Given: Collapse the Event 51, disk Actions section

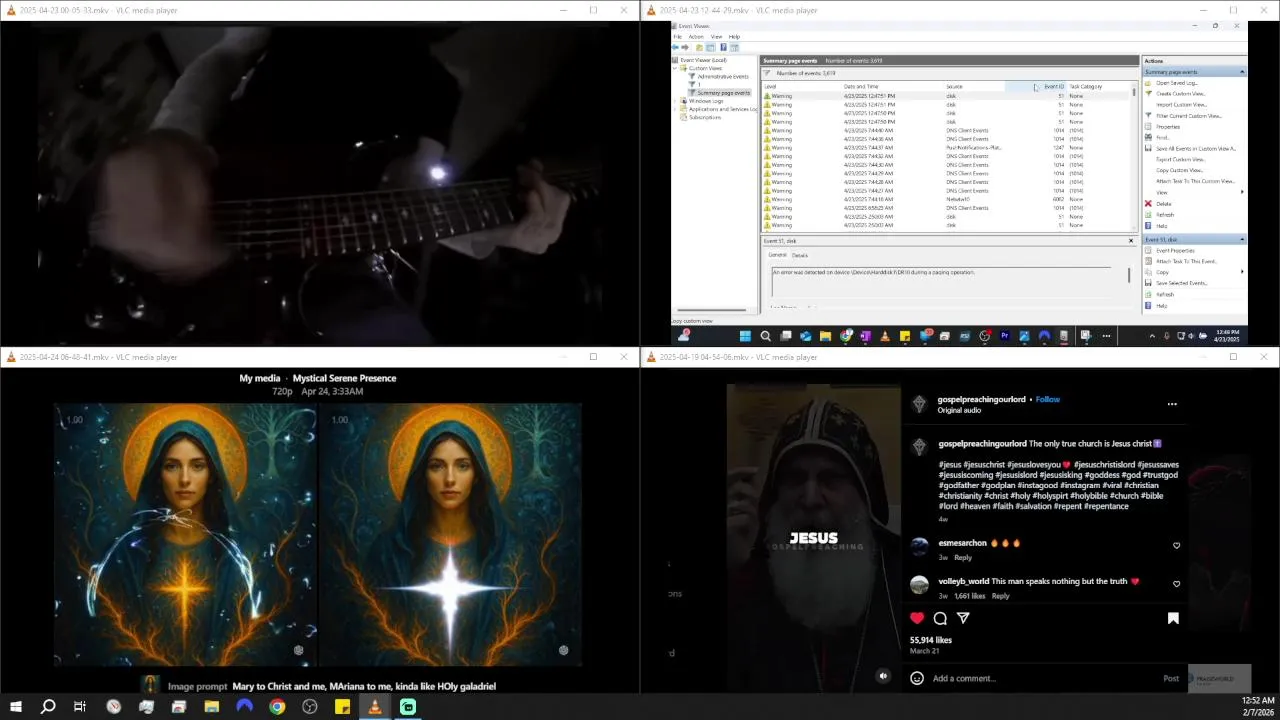Looking at the screenshot, I should coord(1242,240).
